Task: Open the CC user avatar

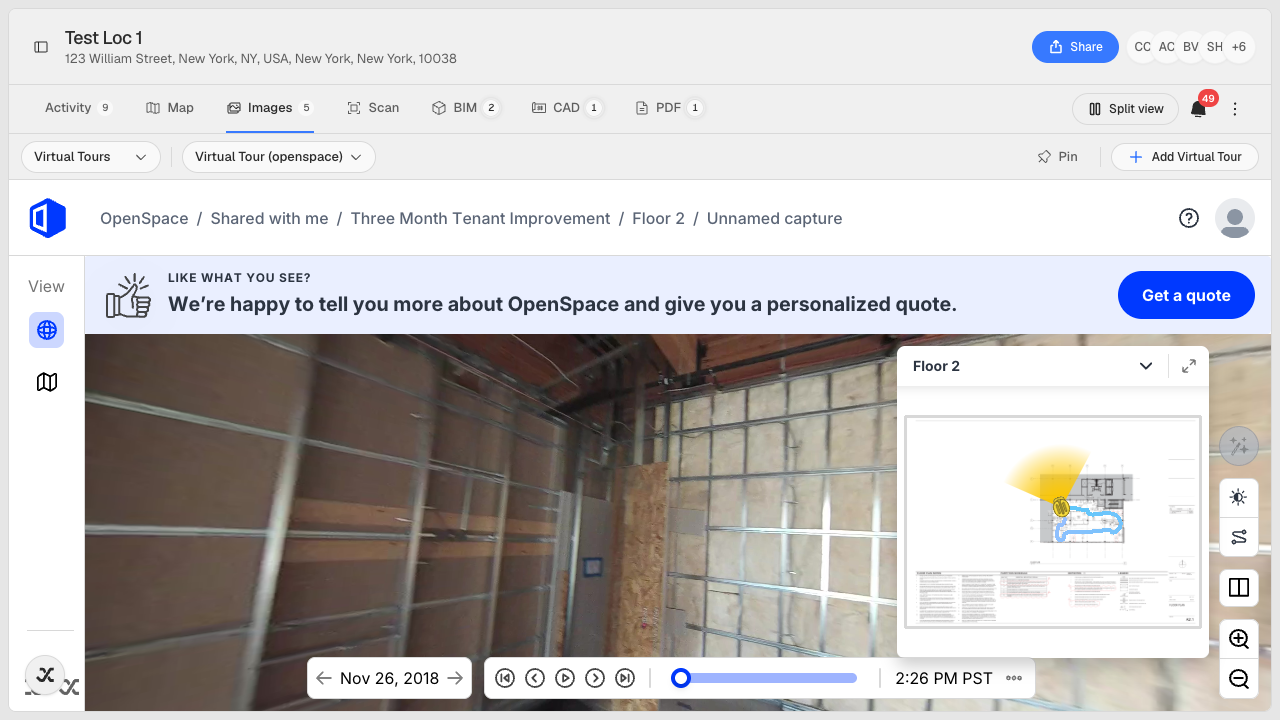Action: pyautogui.click(x=1143, y=47)
